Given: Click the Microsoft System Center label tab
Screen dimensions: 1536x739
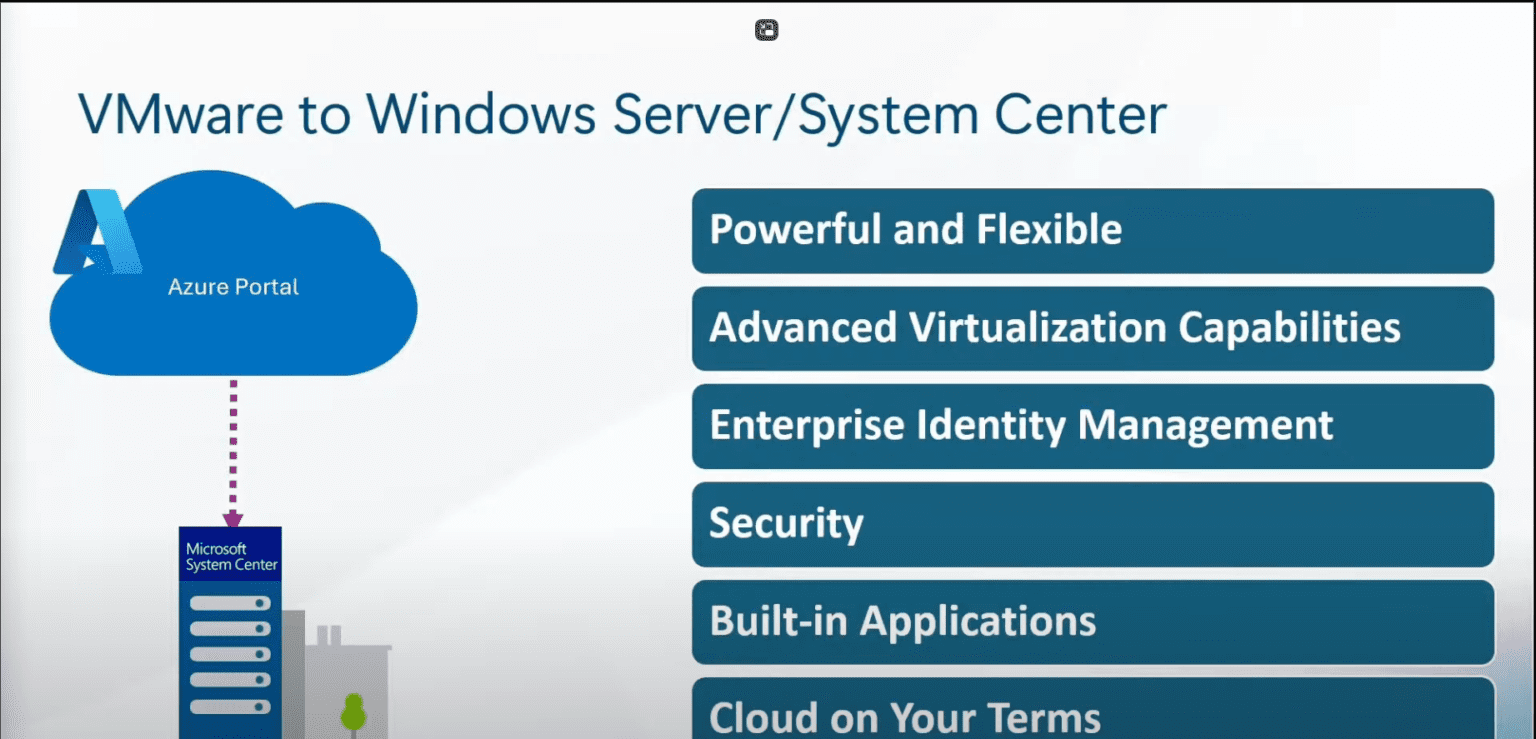Looking at the screenshot, I should pyautogui.click(x=229, y=553).
